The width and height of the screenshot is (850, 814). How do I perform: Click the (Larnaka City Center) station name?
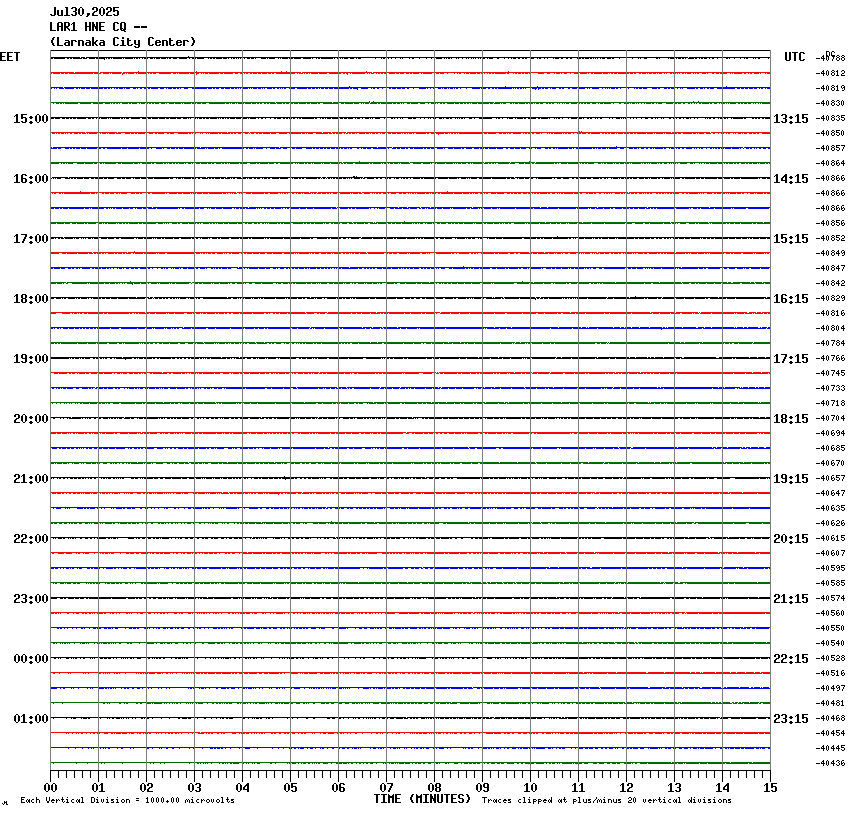point(123,42)
